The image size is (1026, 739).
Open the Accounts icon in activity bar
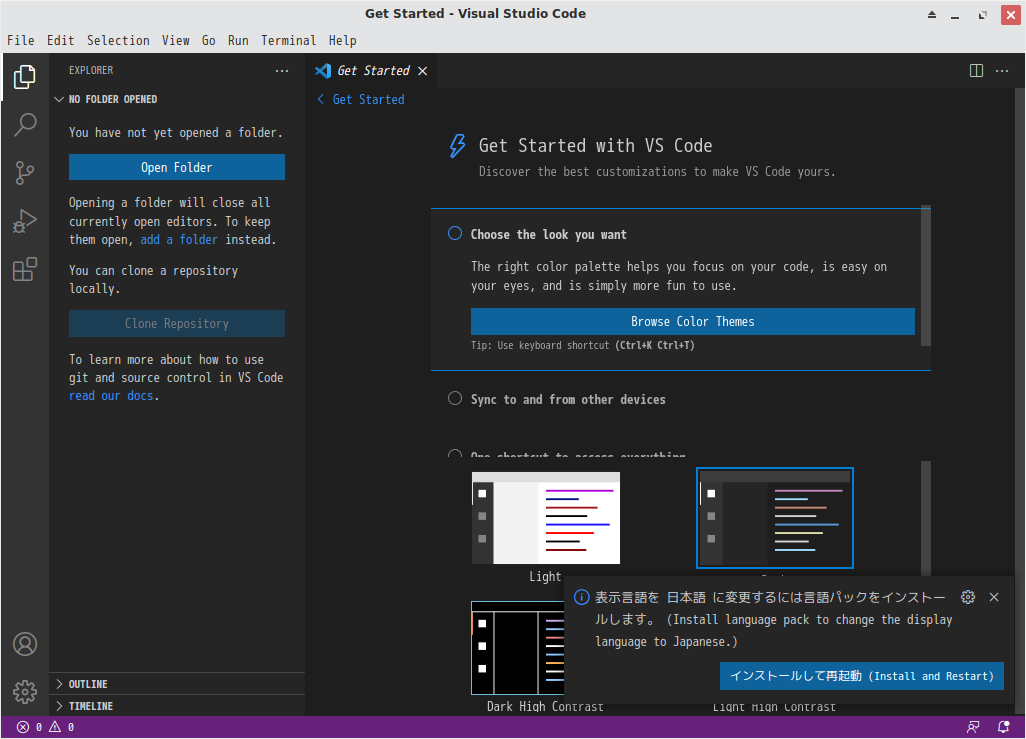tap(25, 644)
